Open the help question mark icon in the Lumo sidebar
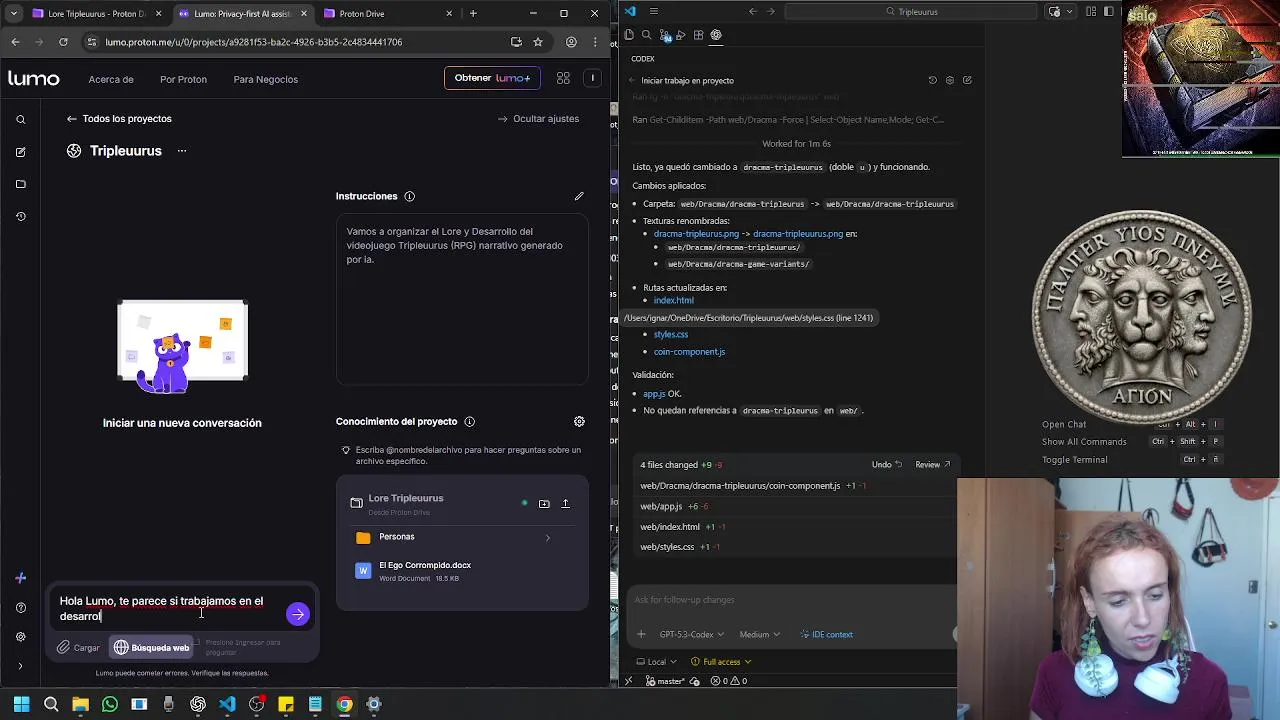 click(20, 608)
